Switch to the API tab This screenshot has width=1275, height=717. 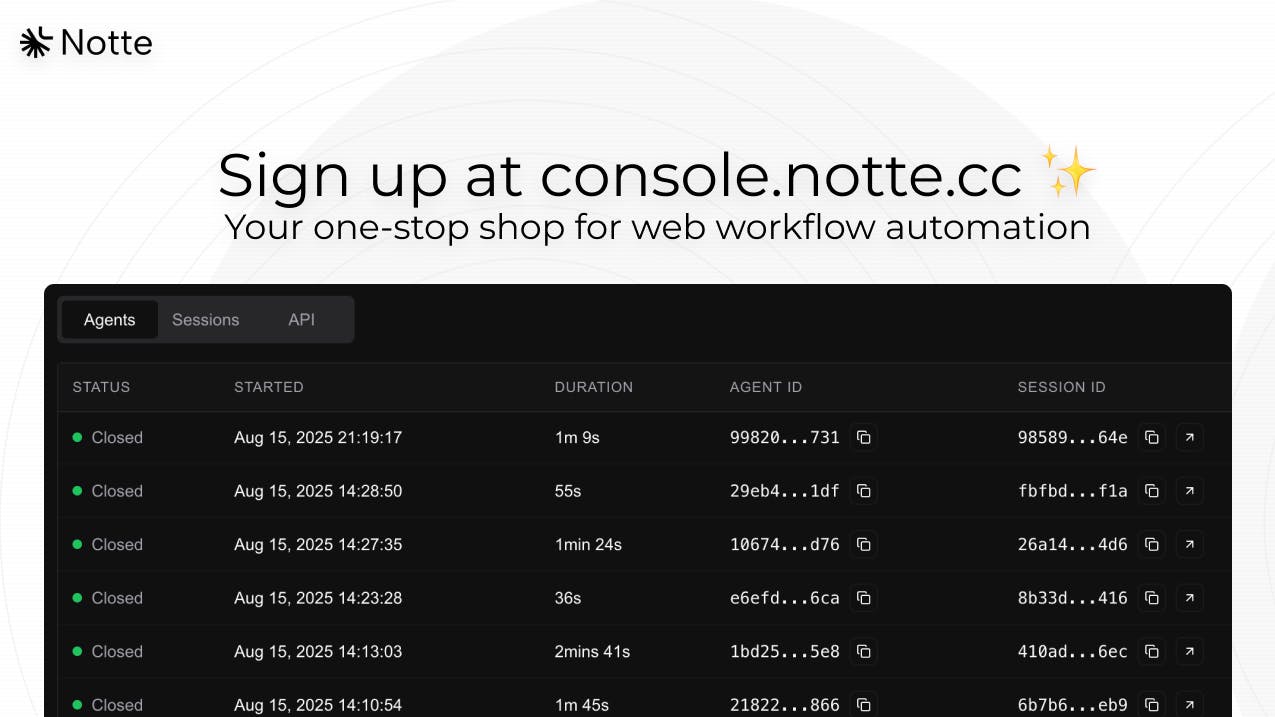coord(302,320)
